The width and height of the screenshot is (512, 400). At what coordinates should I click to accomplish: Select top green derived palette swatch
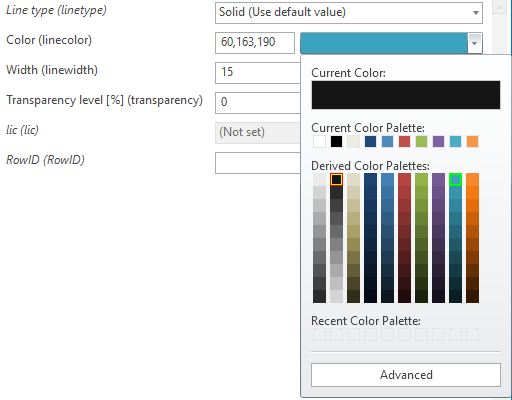[x=421, y=179]
